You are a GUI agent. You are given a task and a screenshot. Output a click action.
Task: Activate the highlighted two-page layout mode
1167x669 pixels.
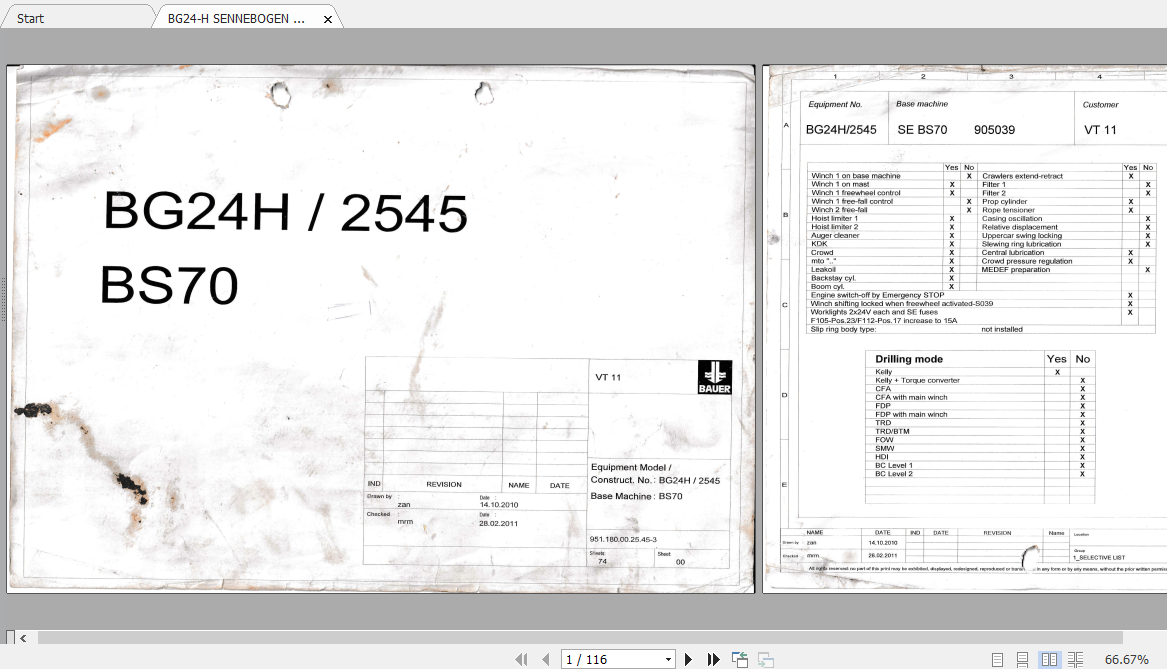[x=1048, y=659]
